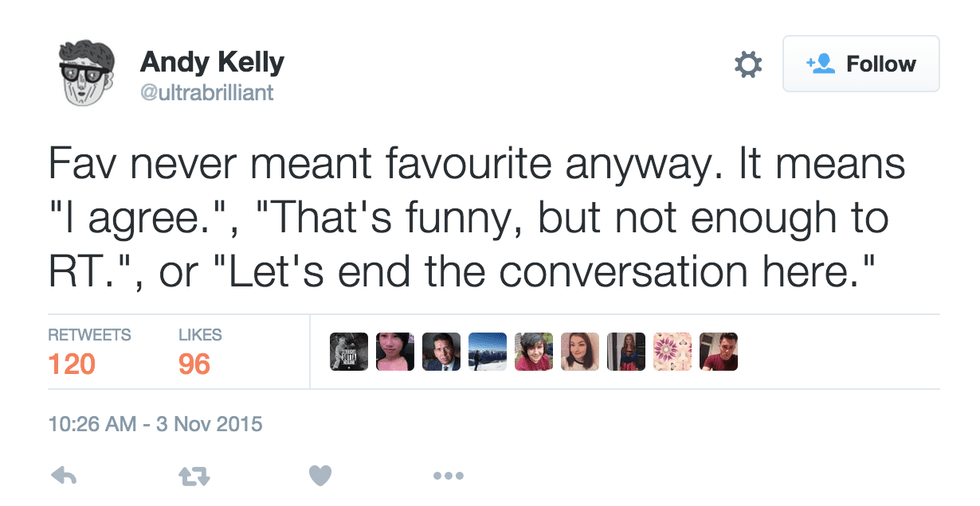Open the liker avatar with the pink top
Image resolution: width=980 pixels, height=506 pixels.
point(395,352)
